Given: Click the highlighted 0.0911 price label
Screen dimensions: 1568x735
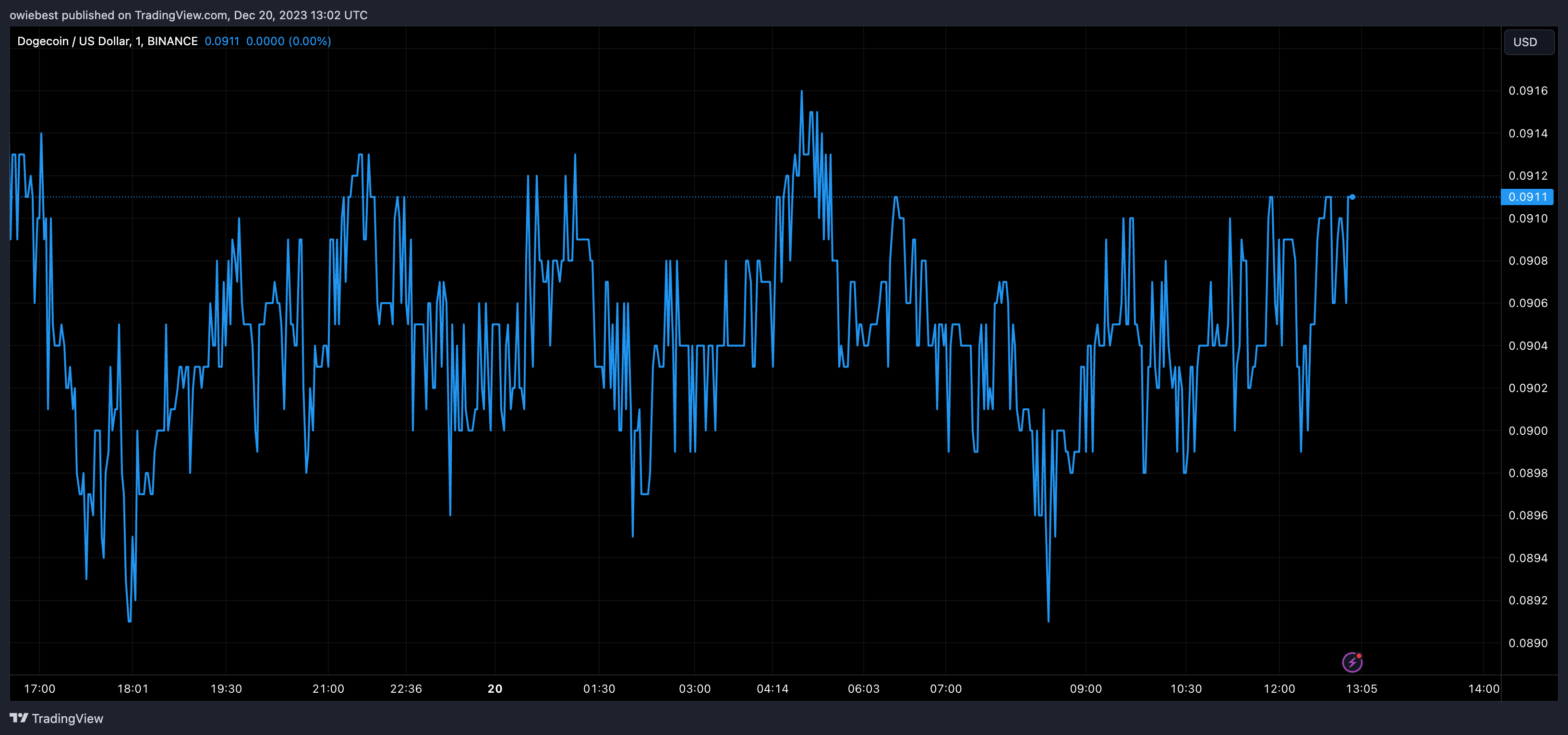Looking at the screenshot, I should [x=1527, y=196].
